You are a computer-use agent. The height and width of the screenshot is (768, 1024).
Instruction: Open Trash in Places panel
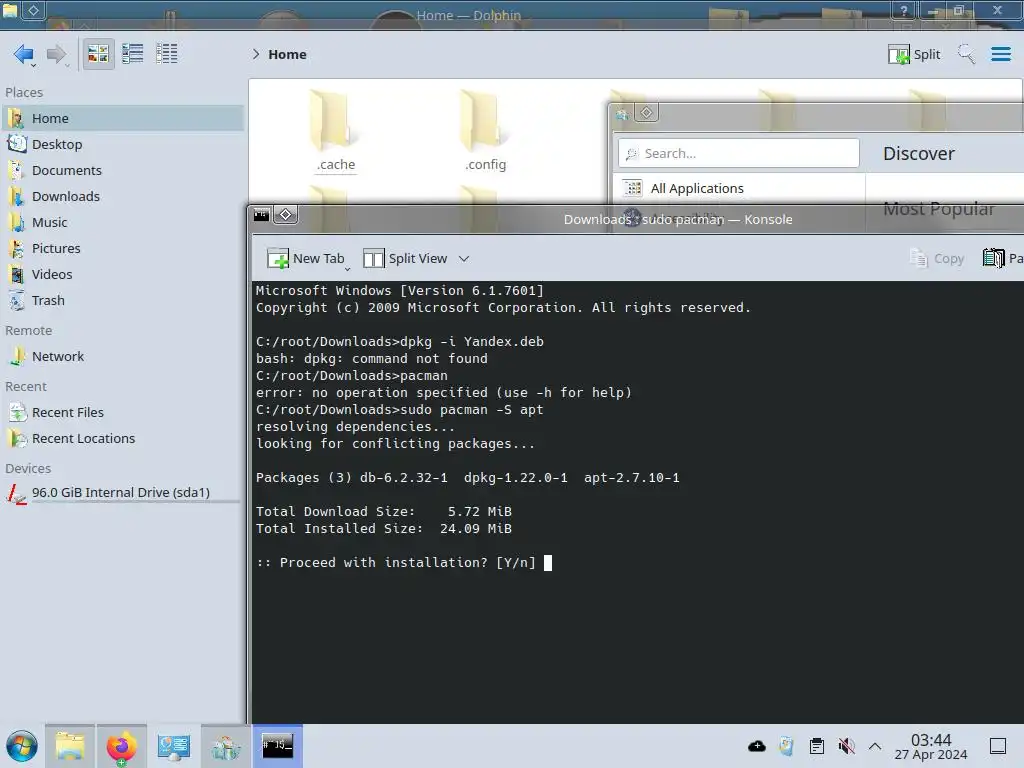(x=123, y=301)
